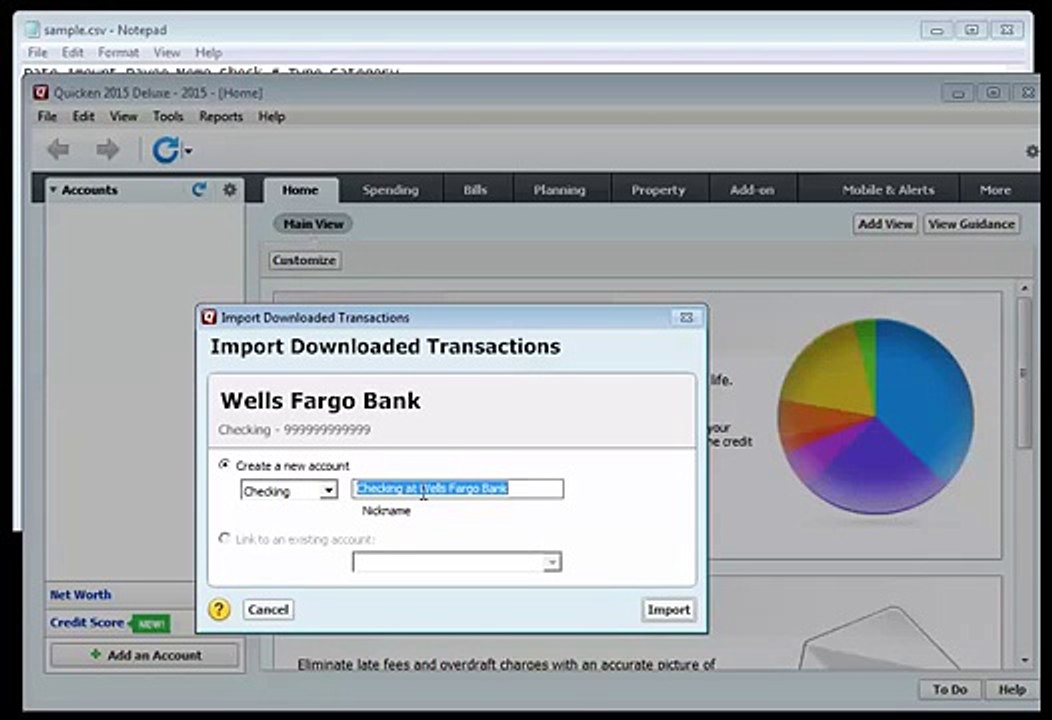Open the Quicken Tools menu

168,116
